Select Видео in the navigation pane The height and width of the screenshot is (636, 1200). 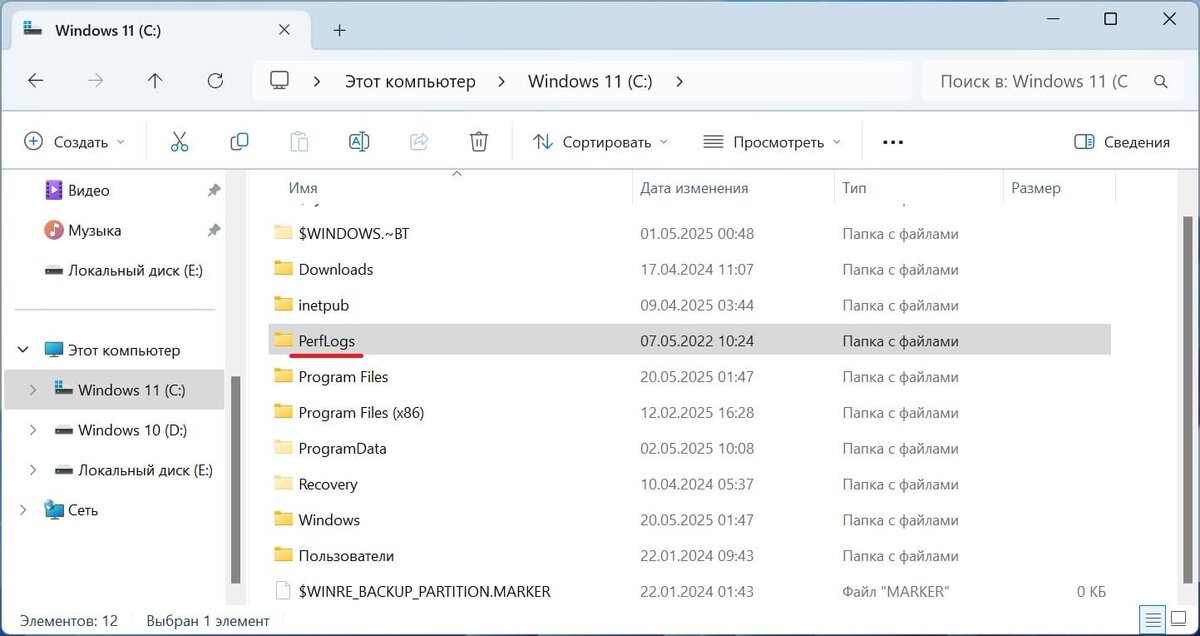(89, 190)
